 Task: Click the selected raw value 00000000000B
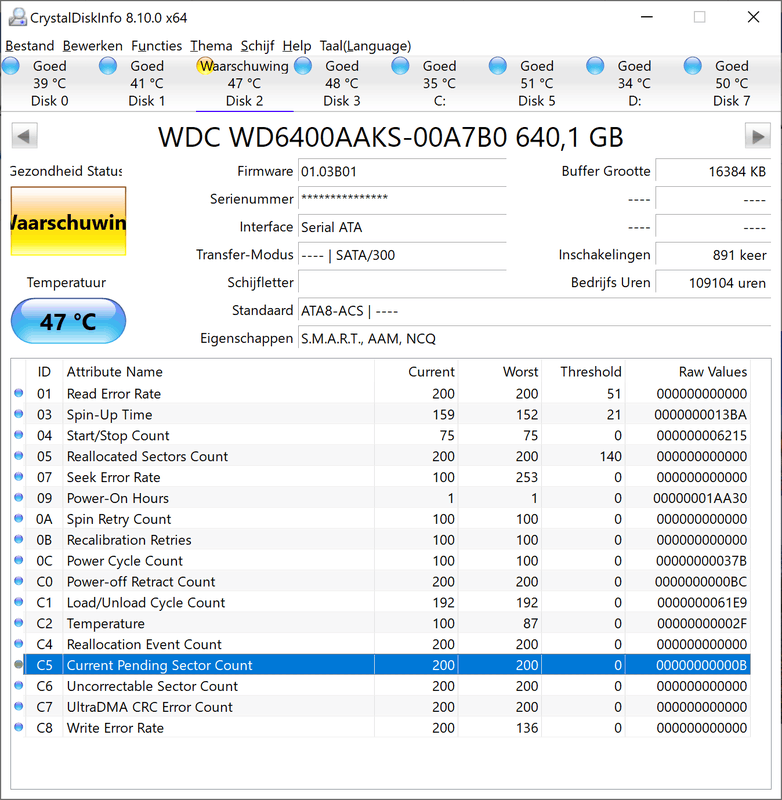point(701,665)
